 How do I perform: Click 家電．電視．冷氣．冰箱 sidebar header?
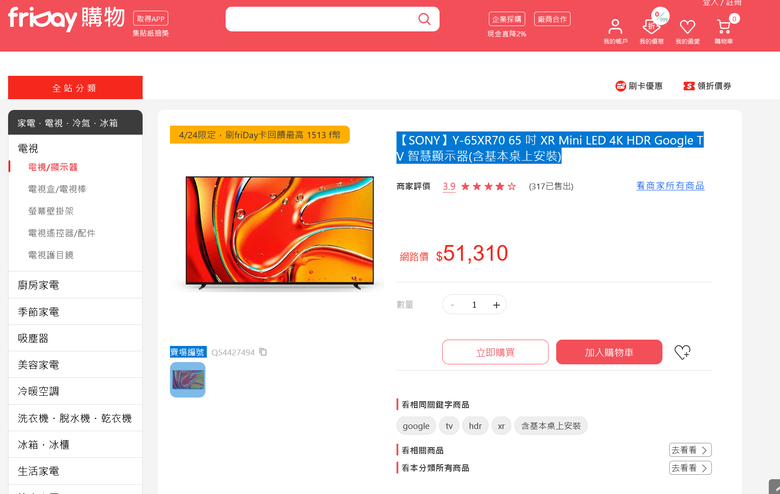point(75,123)
